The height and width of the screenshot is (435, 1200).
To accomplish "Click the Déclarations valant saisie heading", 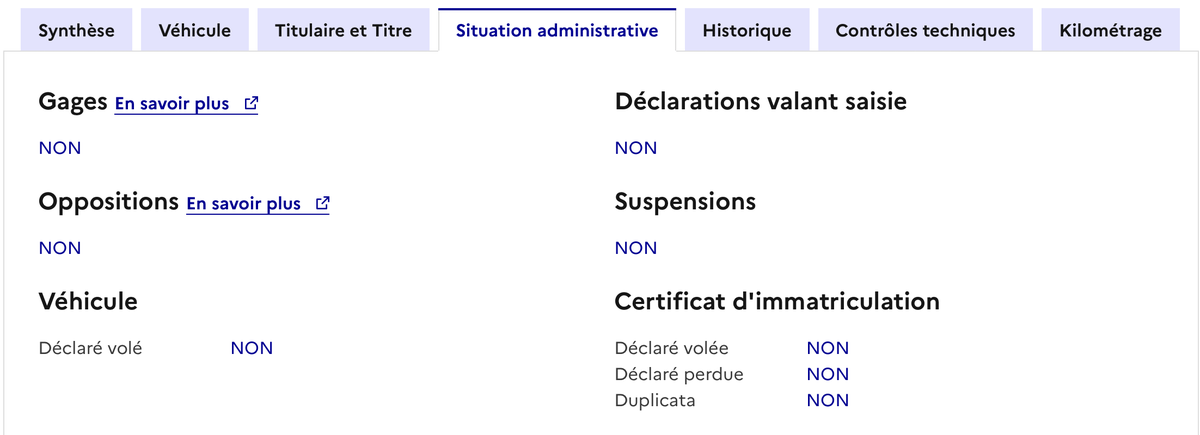I will click(760, 101).
